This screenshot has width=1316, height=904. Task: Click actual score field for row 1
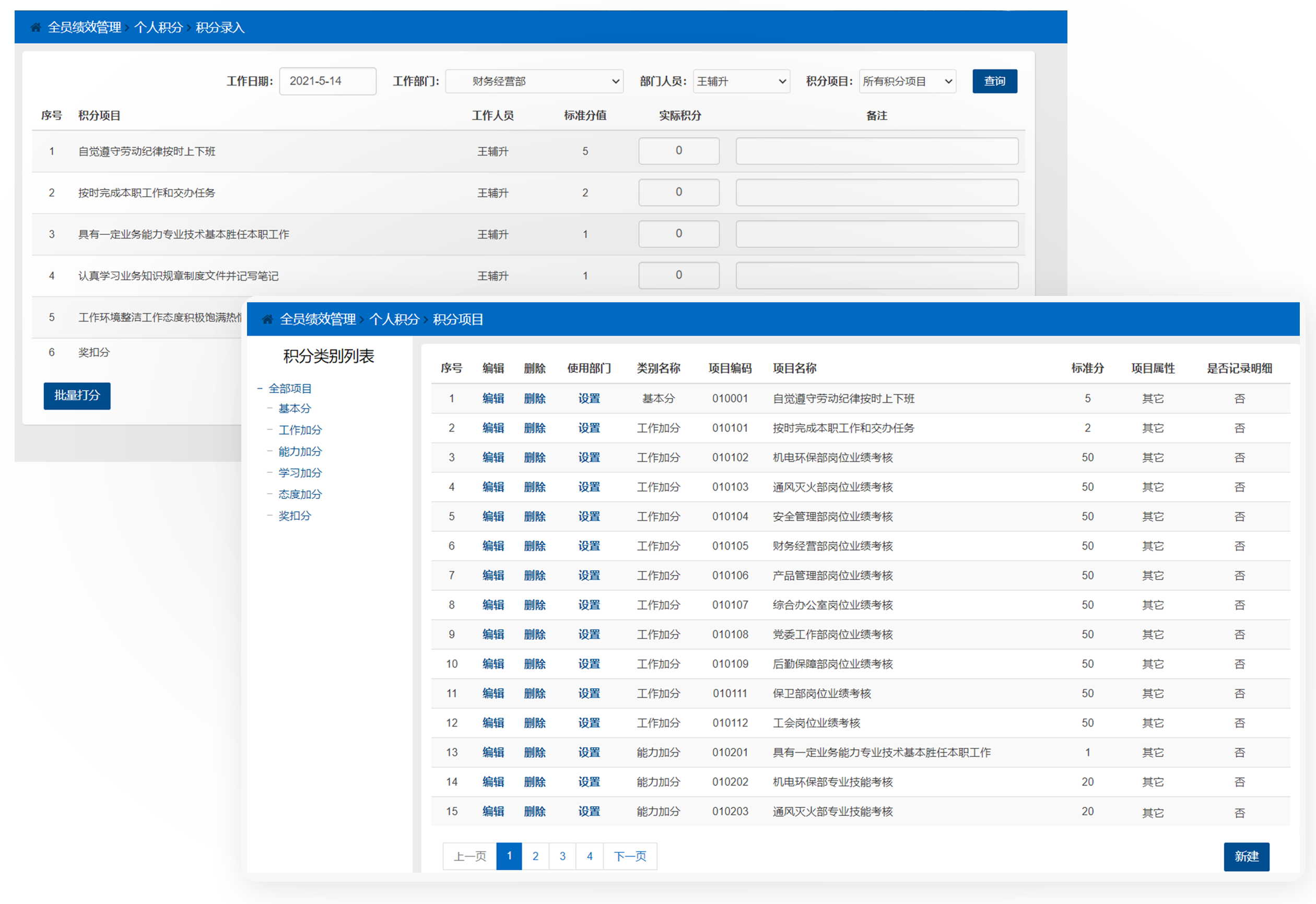678,151
